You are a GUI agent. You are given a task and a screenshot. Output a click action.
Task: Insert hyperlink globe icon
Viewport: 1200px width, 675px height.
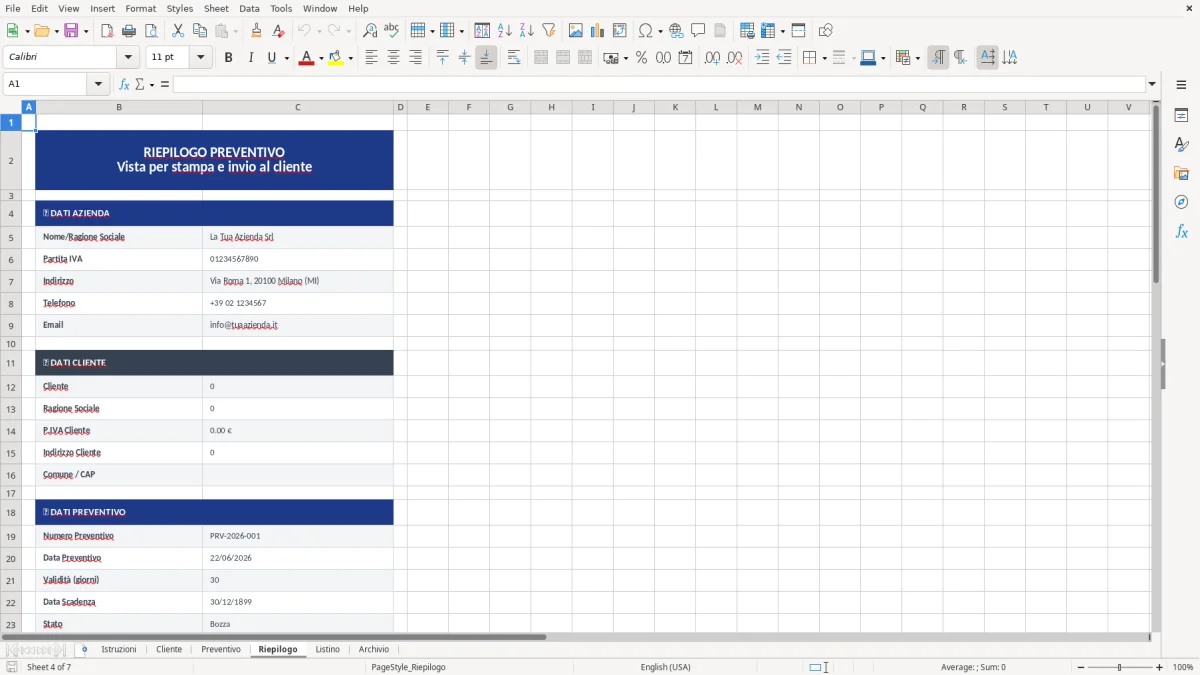coord(676,31)
